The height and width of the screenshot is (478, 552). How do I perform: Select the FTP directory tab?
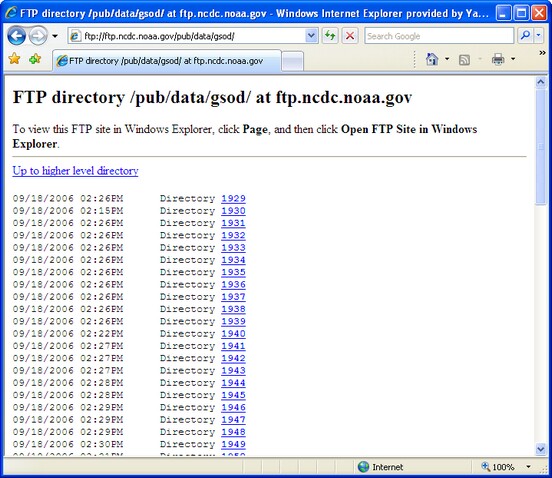click(x=167, y=61)
